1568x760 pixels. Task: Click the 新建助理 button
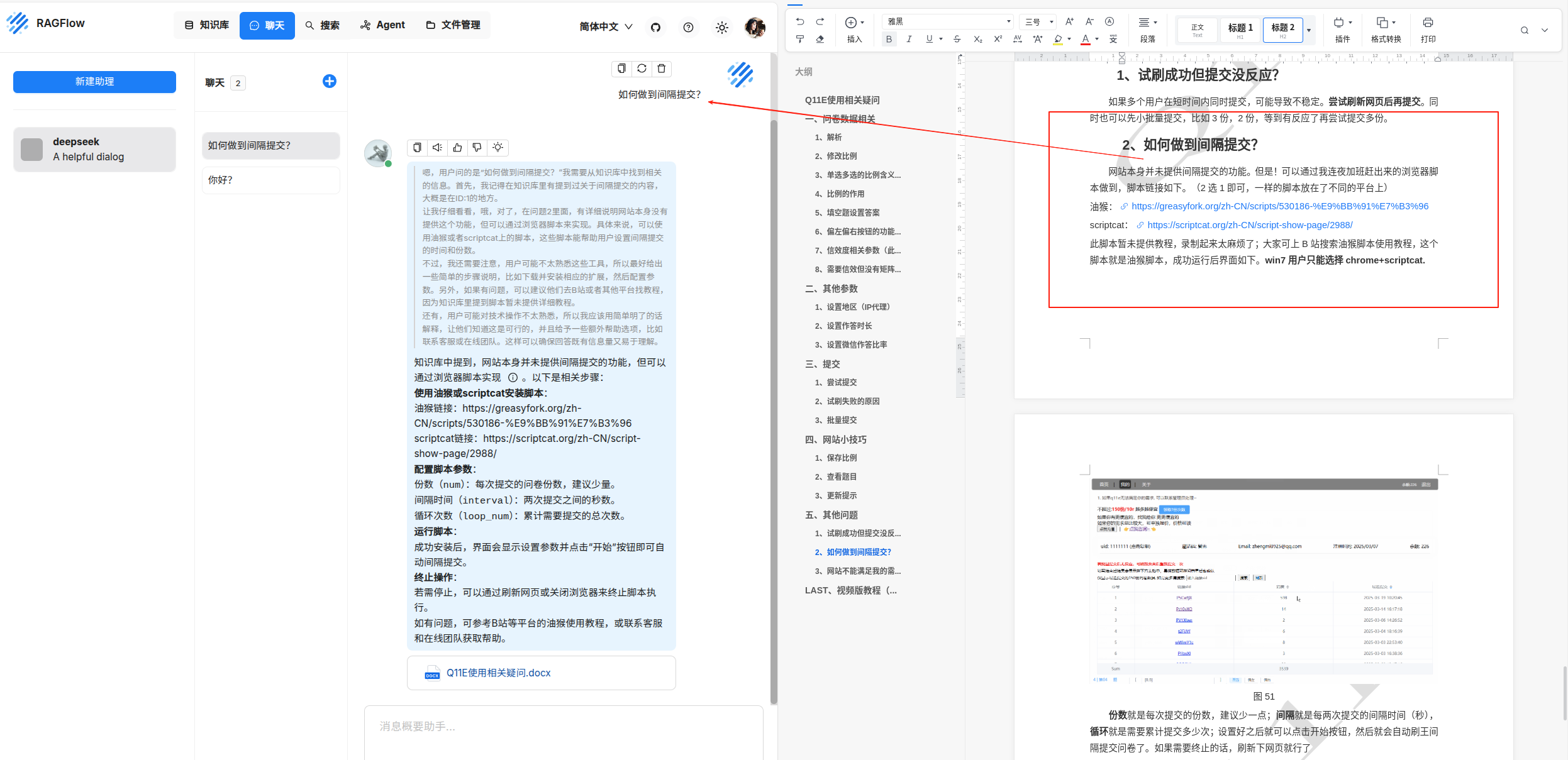tap(94, 82)
